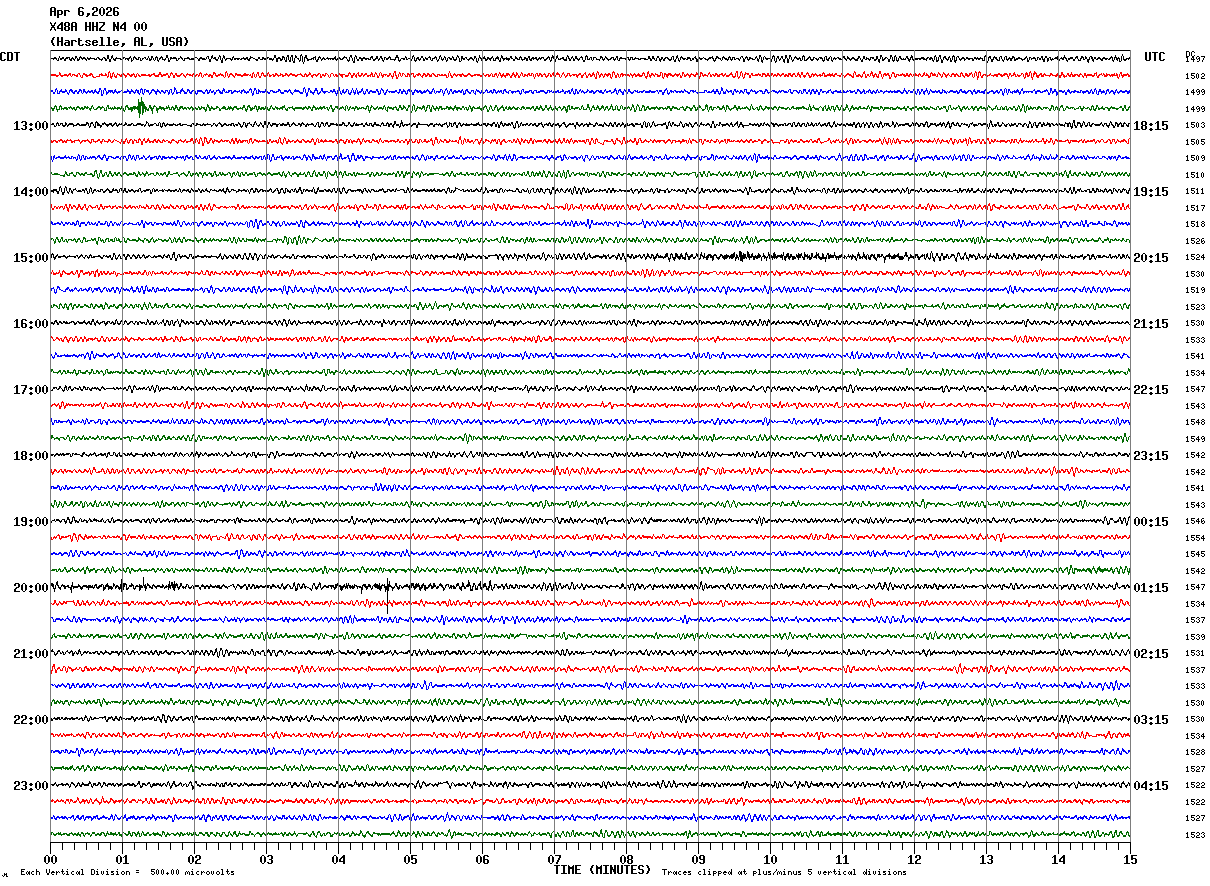Image resolution: width=1210 pixels, height=886 pixels.
Task: Click the DC offset value 1524
Action: pyautogui.click(x=1195, y=257)
